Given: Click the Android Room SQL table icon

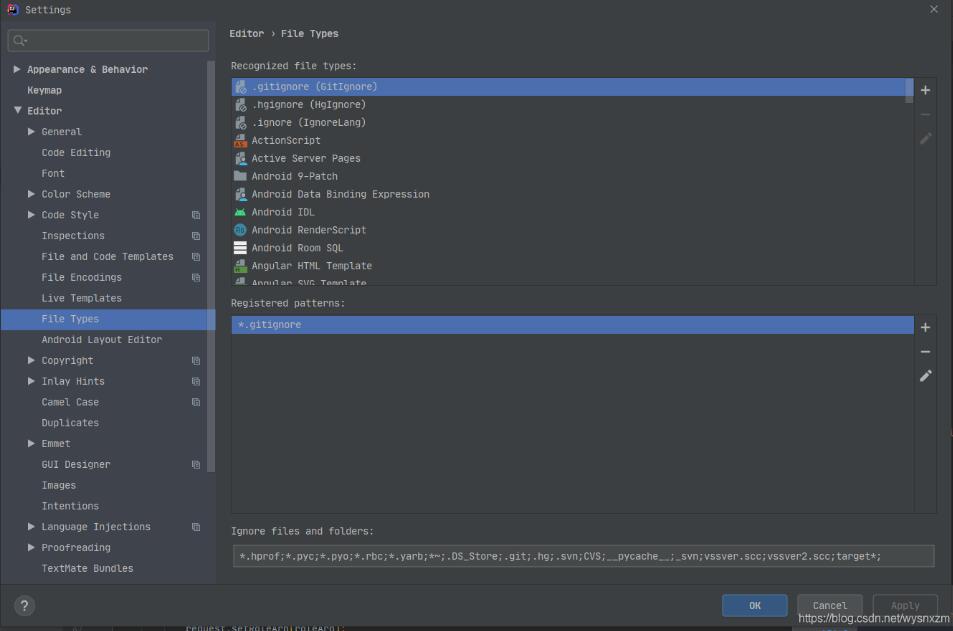Looking at the screenshot, I should [x=240, y=248].
